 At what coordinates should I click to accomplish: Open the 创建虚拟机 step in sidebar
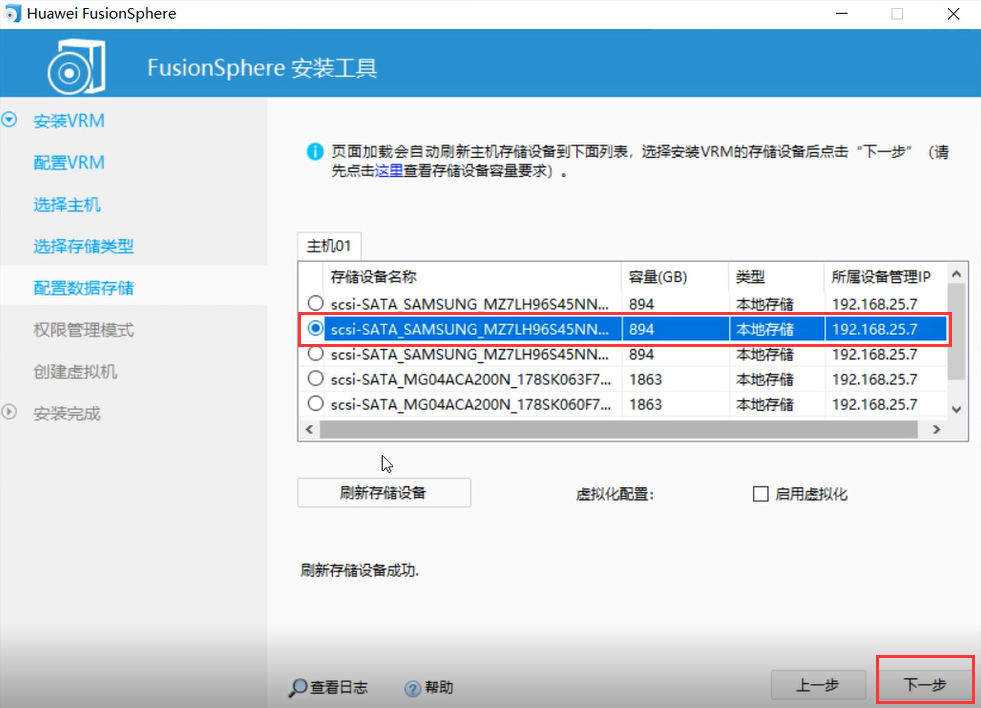coord(75,372)
